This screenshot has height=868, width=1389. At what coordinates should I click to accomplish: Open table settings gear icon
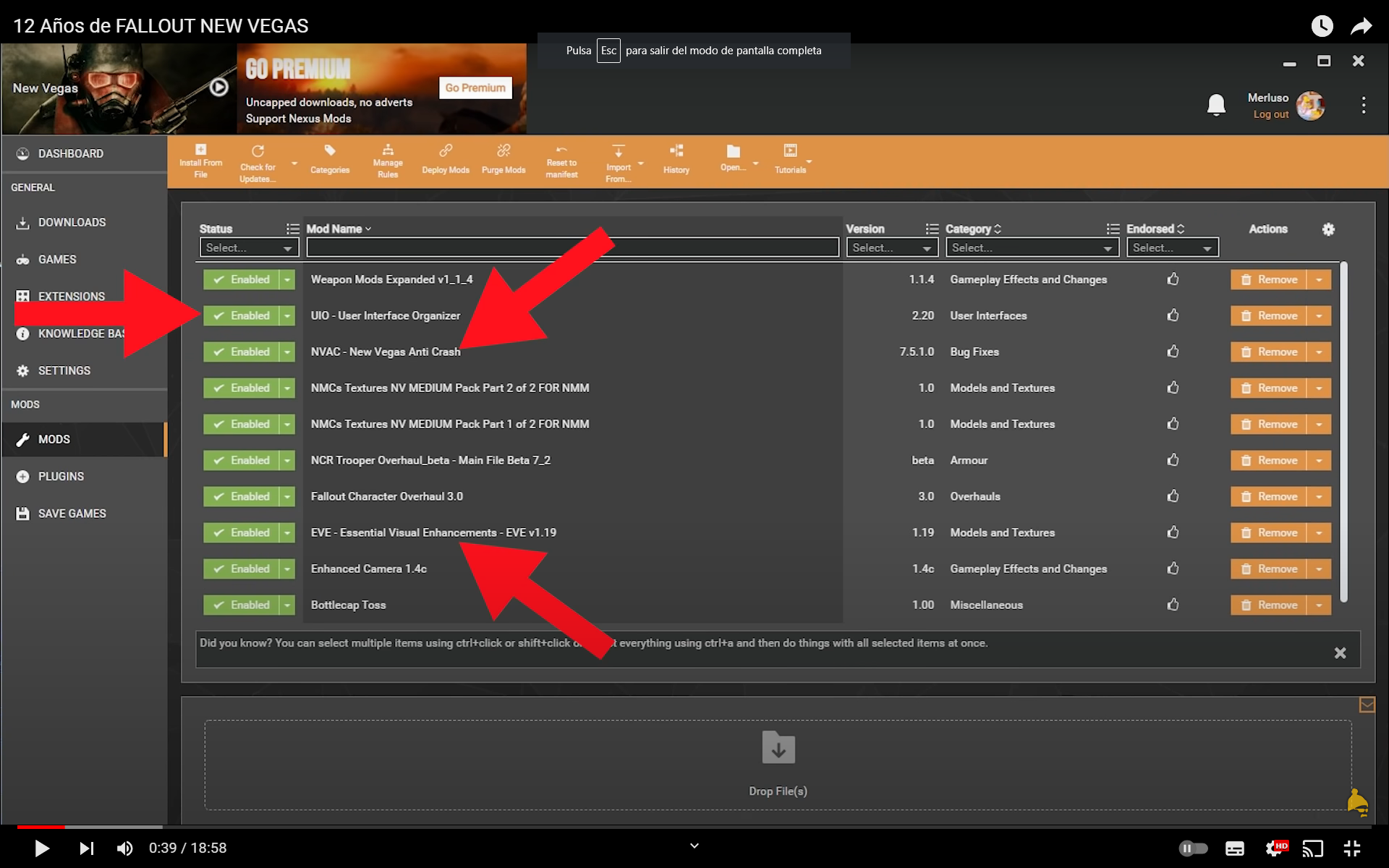(1328, 229)
